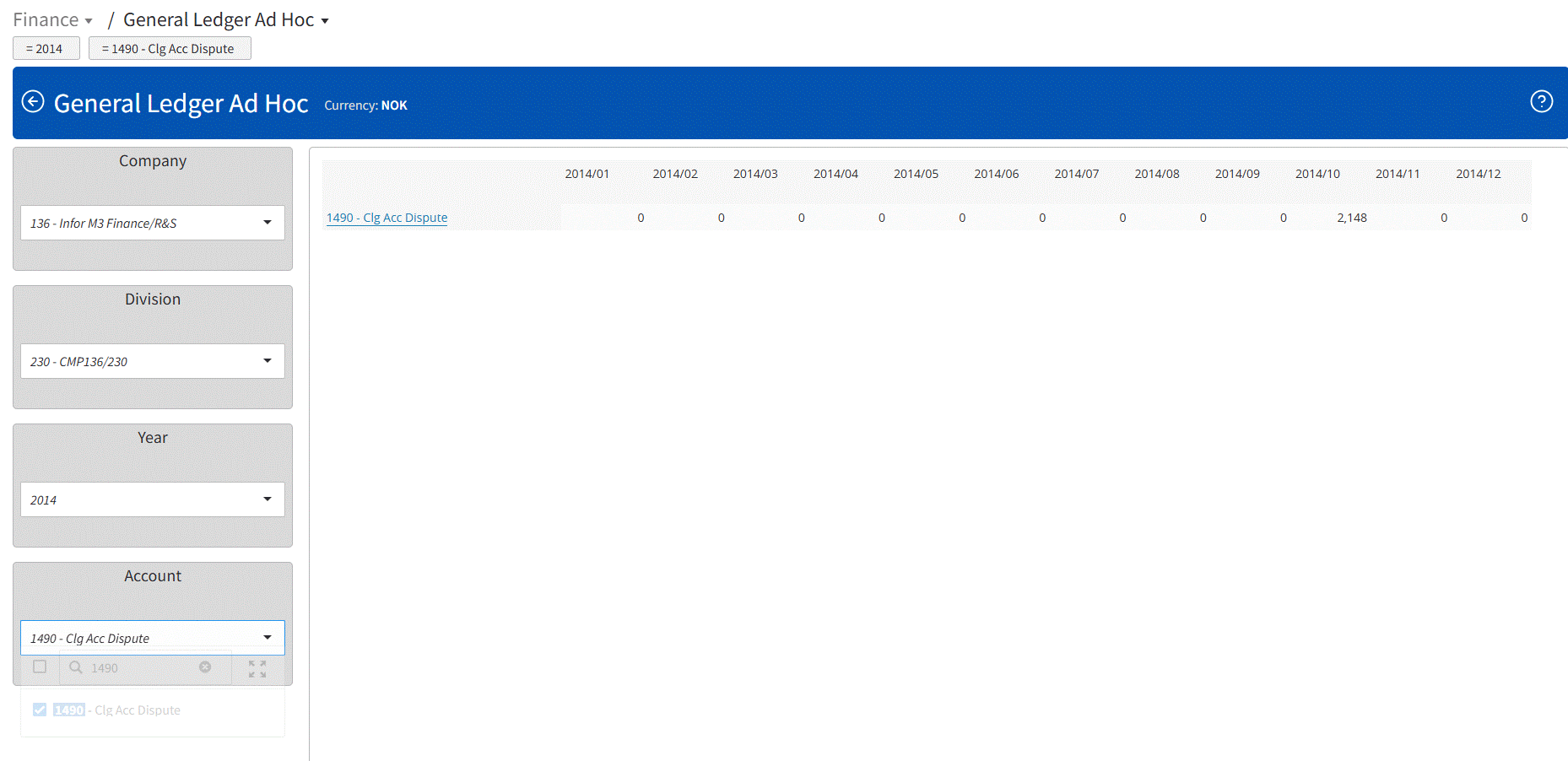Viewport: 1568px width, 761px height.
Task: Expand the Finance breadcrumb chevron
Action: (x=89, y=19)
